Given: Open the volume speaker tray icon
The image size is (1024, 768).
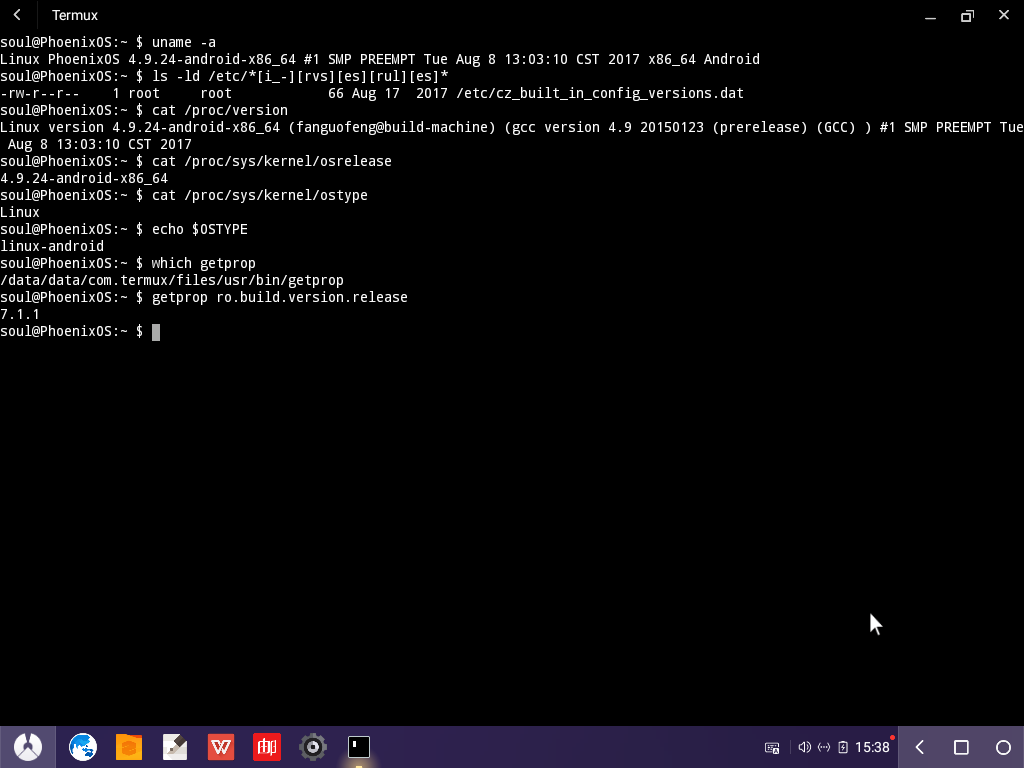Looking at the screenshot, I should coord(805,747).
